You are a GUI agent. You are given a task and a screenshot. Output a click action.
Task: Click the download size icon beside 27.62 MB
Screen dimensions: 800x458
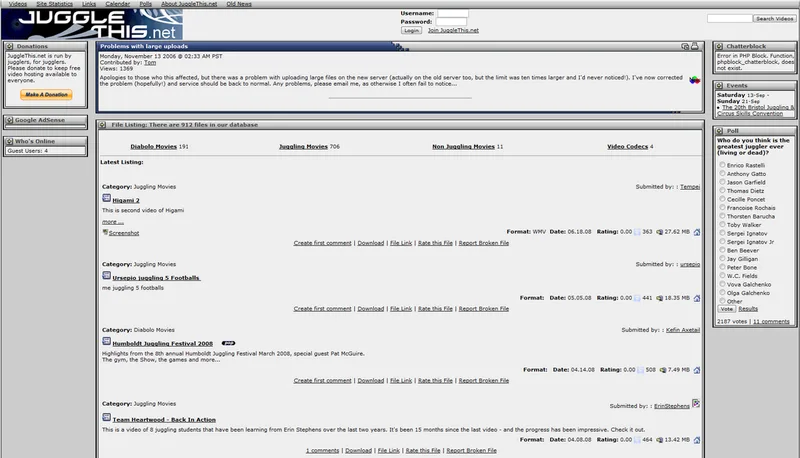659,232
